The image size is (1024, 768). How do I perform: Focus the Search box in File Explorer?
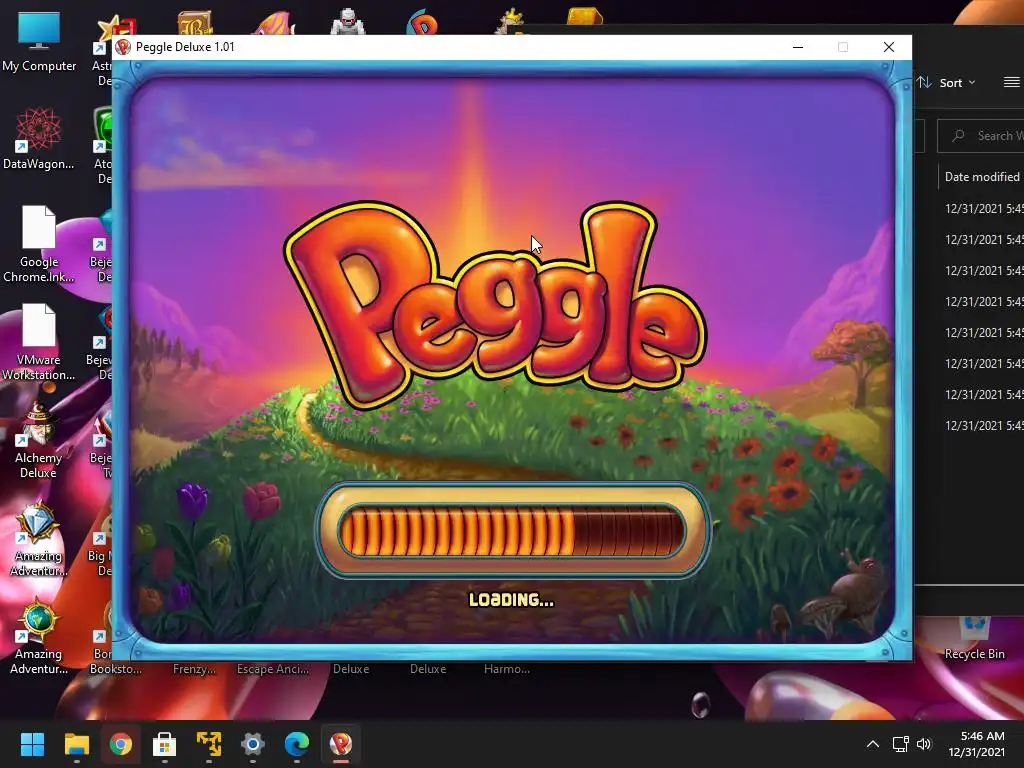point(982,136)
